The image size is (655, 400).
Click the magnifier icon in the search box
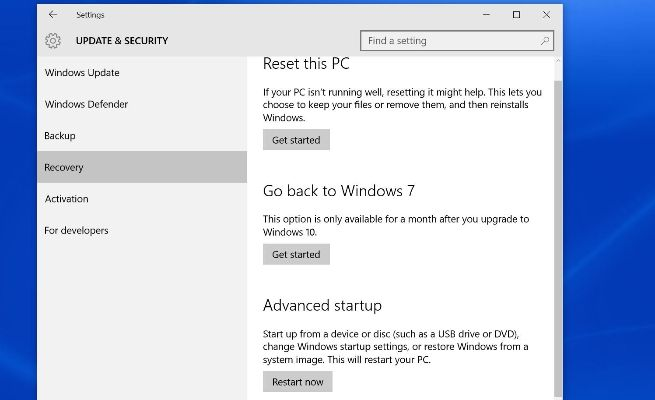click(545, 41)
